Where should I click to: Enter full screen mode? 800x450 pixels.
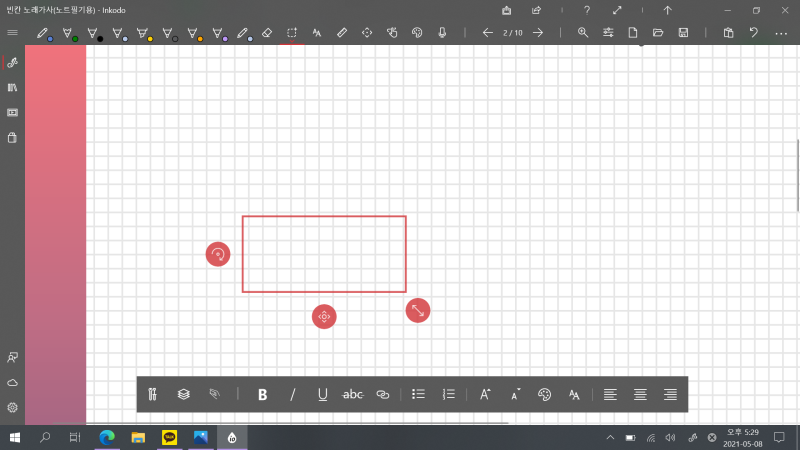click(x=617, y=10)
